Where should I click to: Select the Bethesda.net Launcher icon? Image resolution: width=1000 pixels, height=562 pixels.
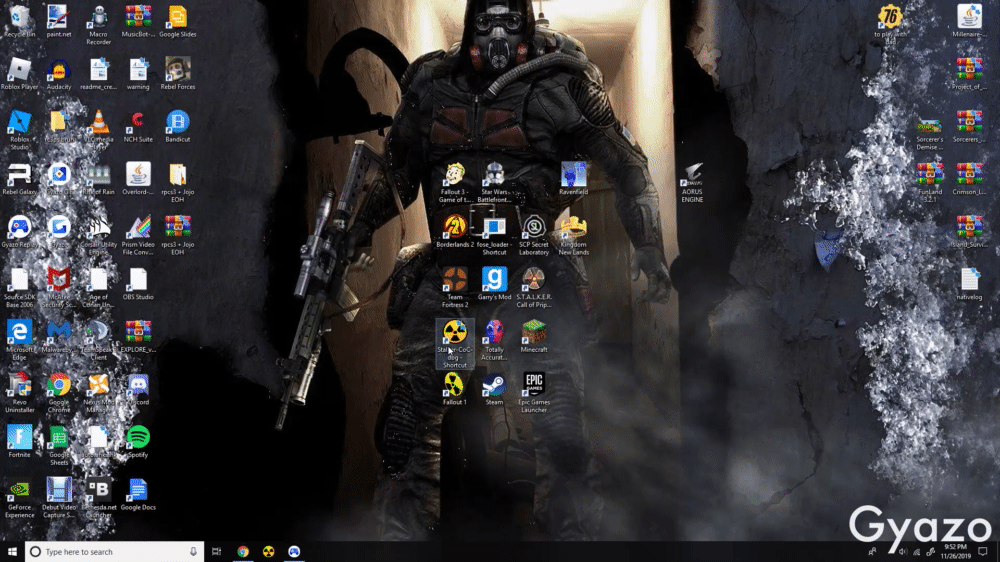pos(98,498)
